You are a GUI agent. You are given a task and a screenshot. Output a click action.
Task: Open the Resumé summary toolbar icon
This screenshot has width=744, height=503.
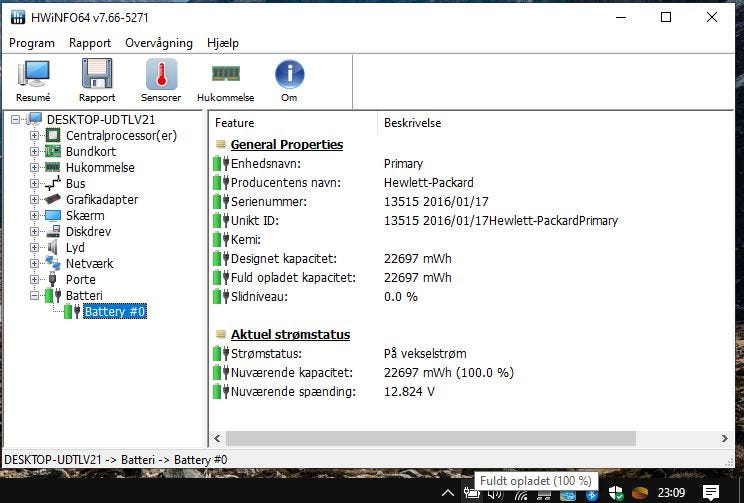33,81
